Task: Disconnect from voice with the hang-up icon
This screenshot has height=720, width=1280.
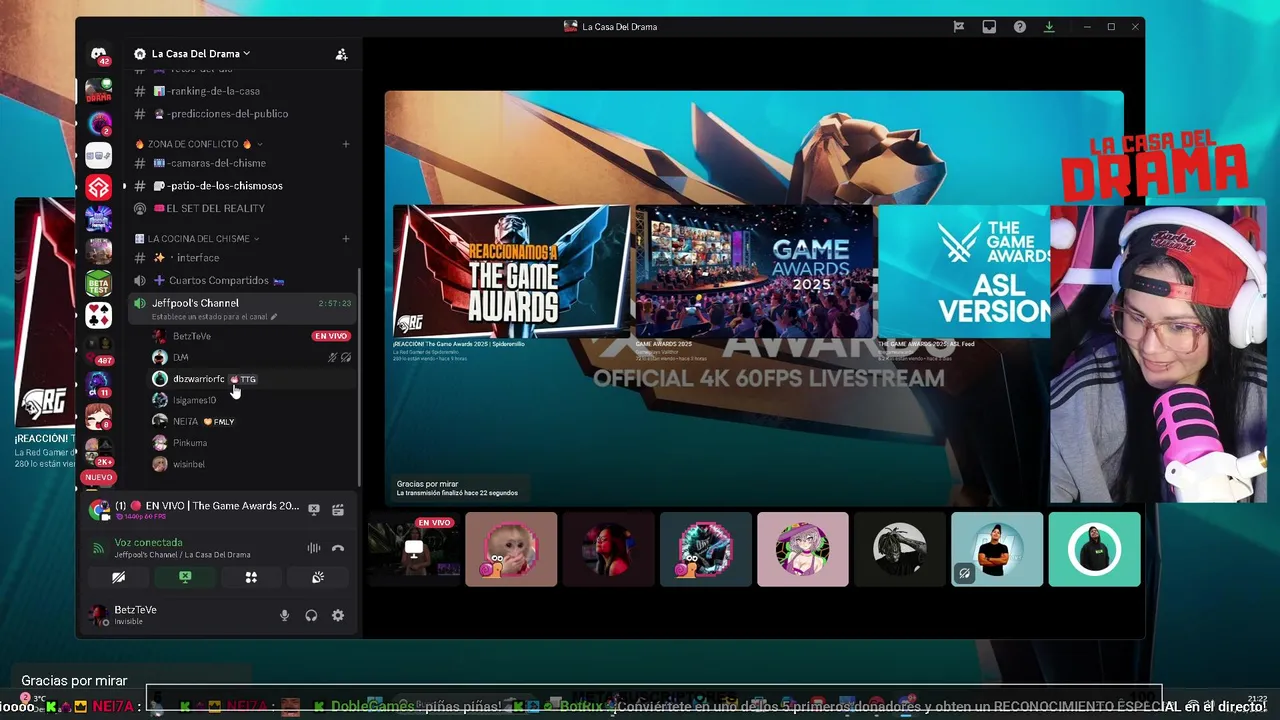Action: pos(338,548)
